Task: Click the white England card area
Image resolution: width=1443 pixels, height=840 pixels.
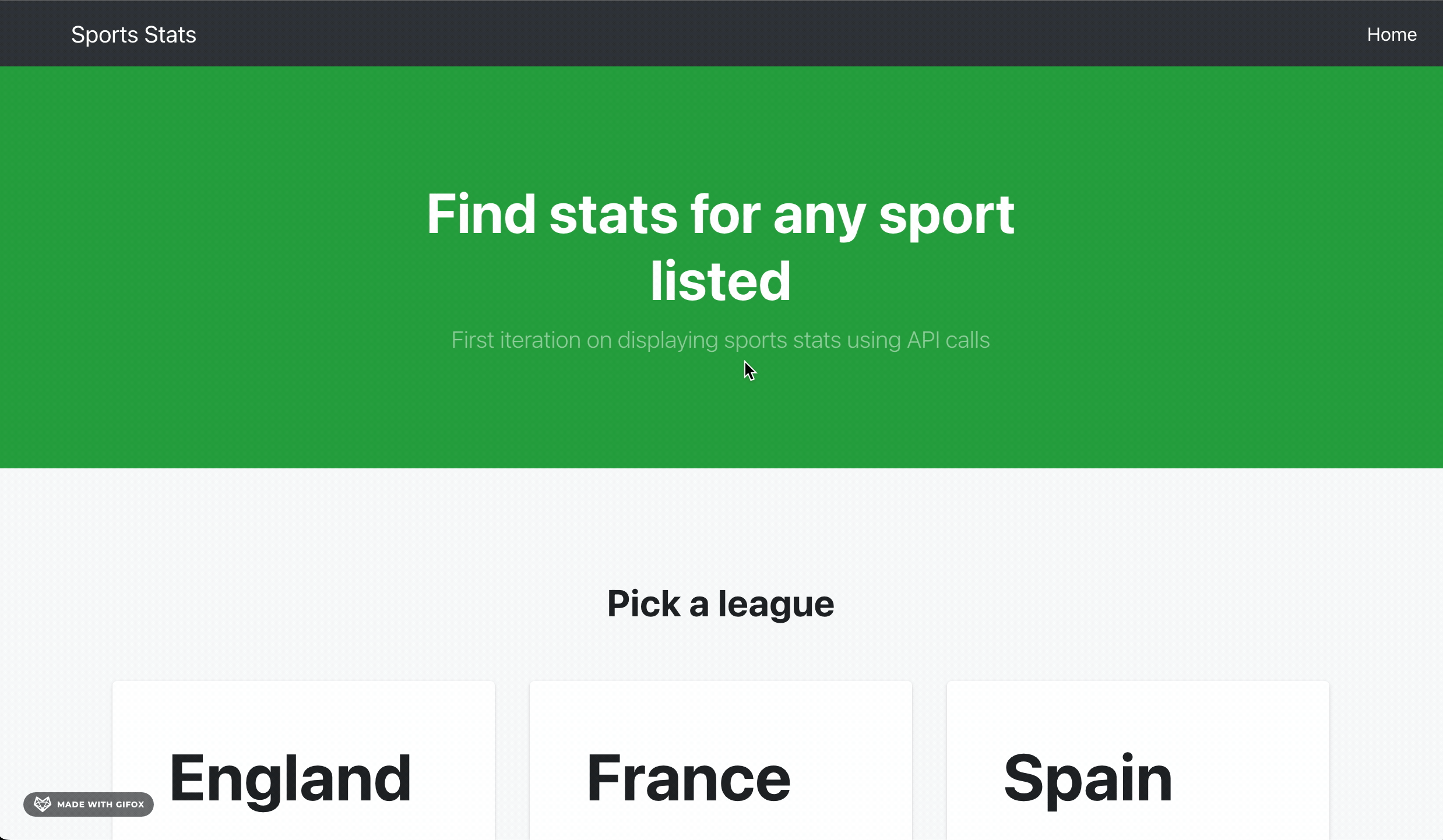Action: pos(303,717)
